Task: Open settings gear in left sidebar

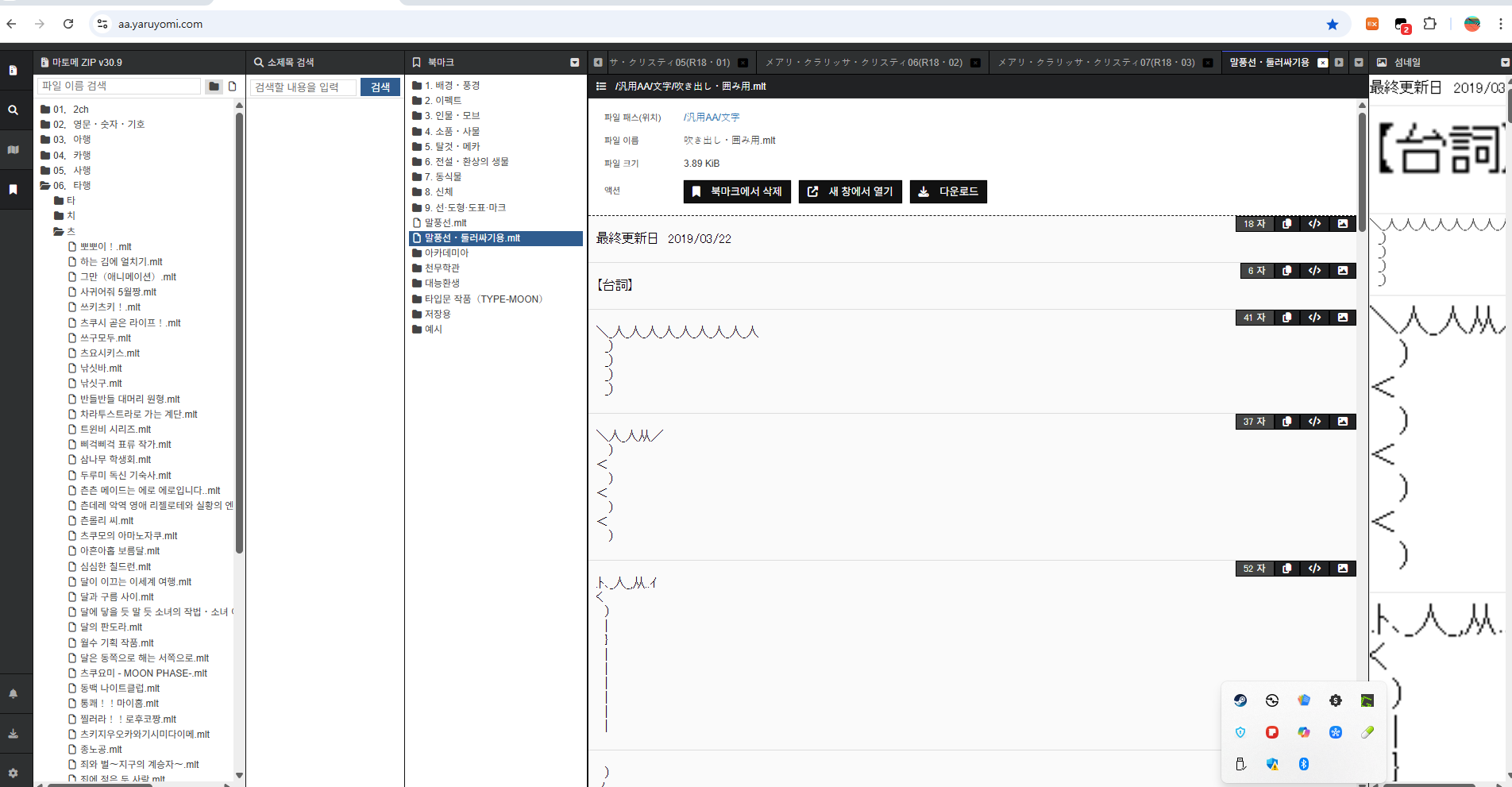Action: point(13,773)
